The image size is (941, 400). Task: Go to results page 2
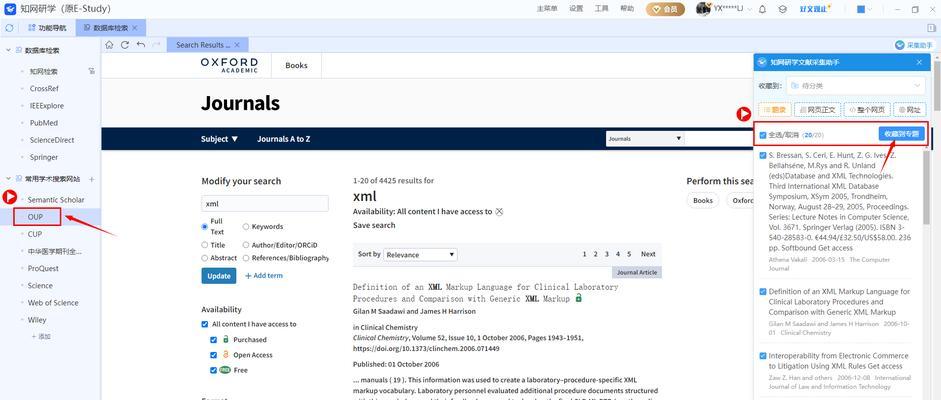pyautogui.click(x=595, y=254)
